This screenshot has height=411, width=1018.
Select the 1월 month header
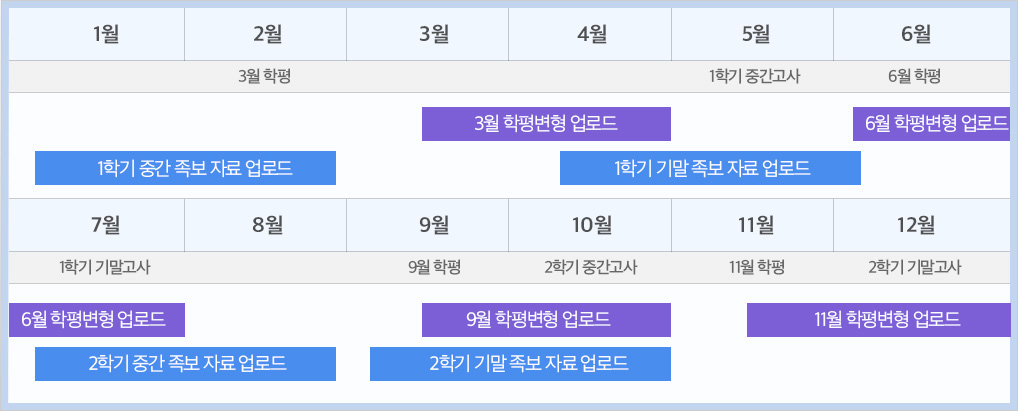[x=105, y=34]
